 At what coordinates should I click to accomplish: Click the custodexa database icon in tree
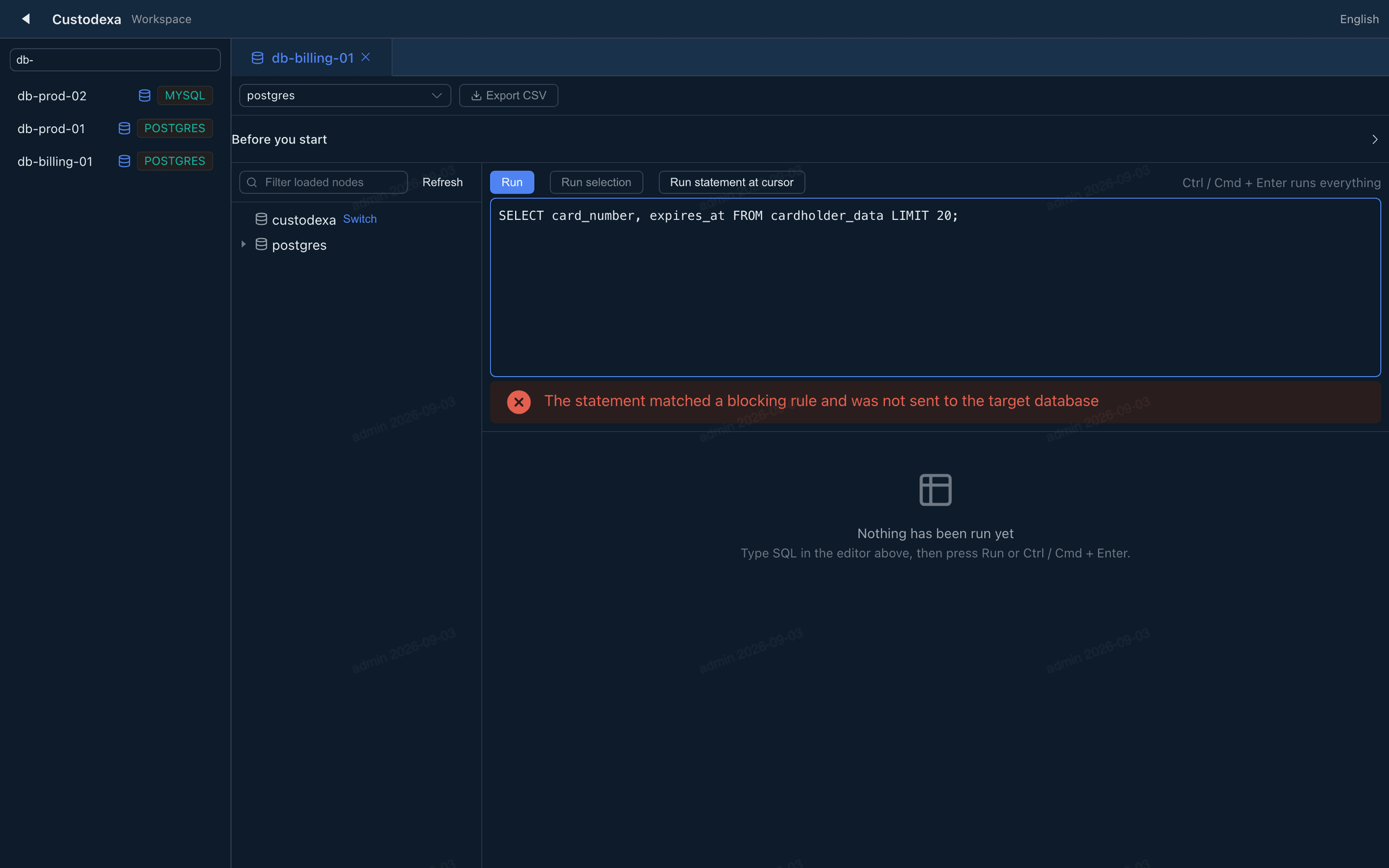262,219
